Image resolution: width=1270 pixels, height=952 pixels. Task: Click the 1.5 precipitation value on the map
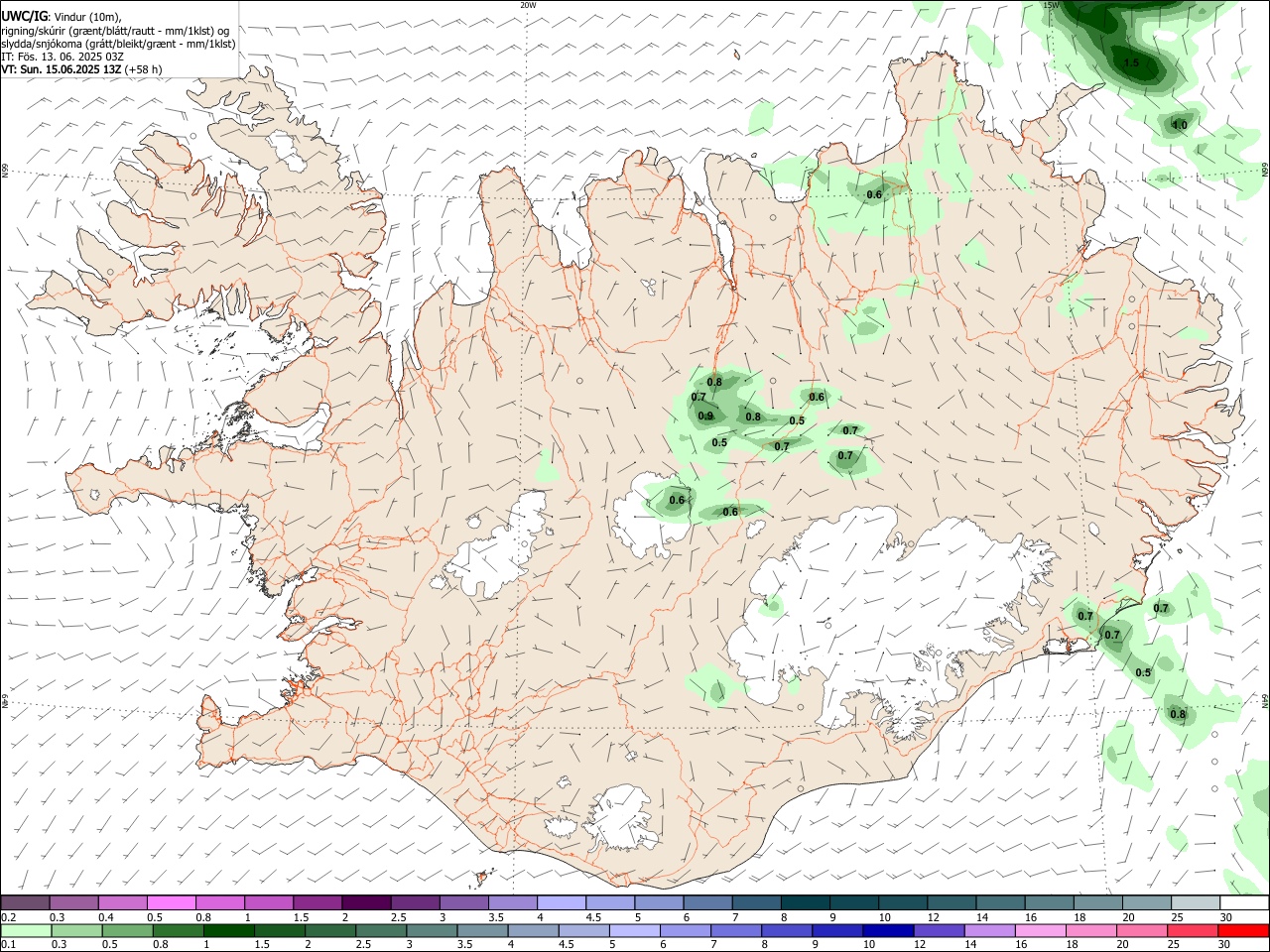pos(1131,62)
